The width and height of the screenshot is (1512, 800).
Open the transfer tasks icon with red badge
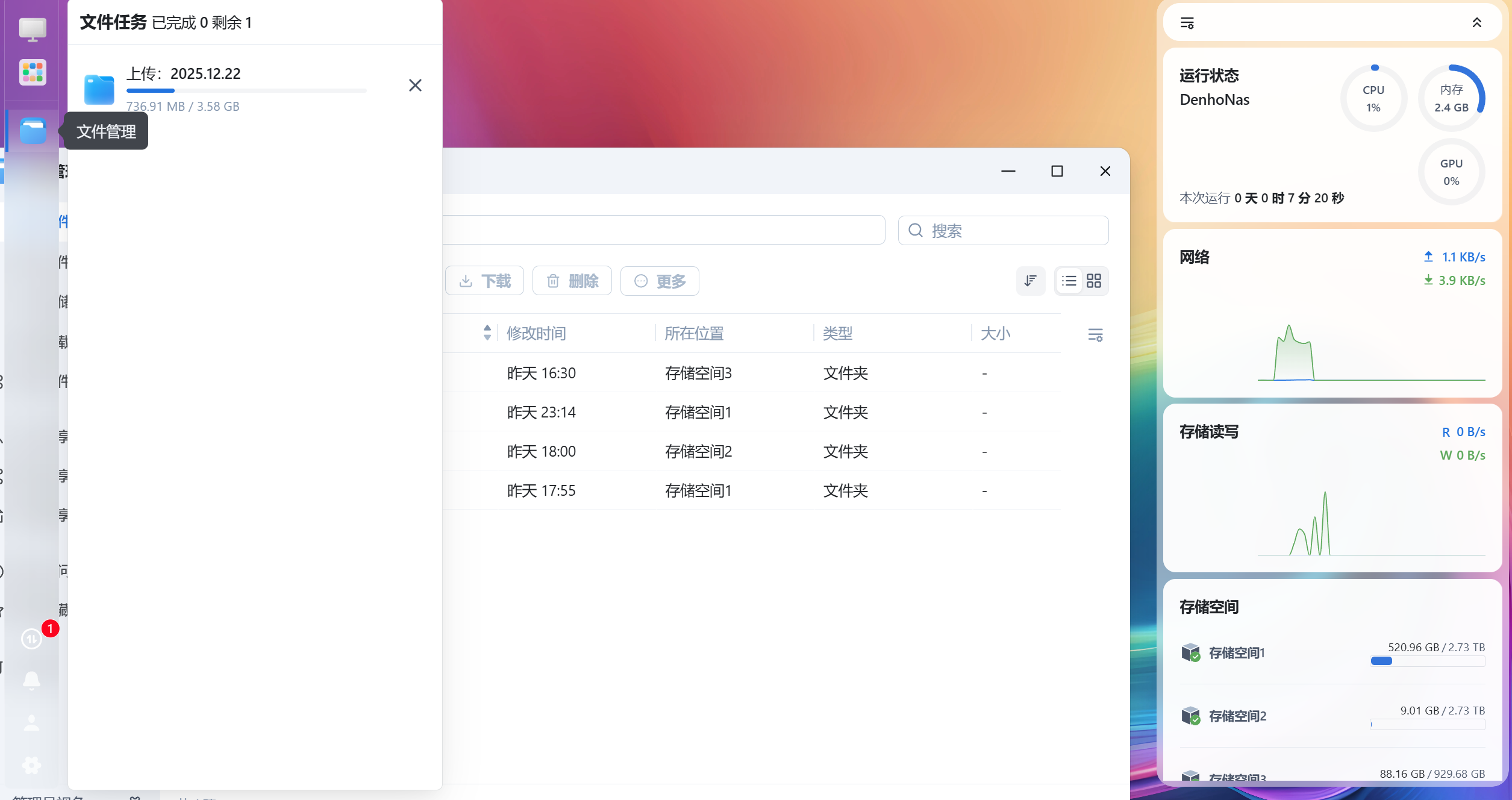click(x=31, y=638)
